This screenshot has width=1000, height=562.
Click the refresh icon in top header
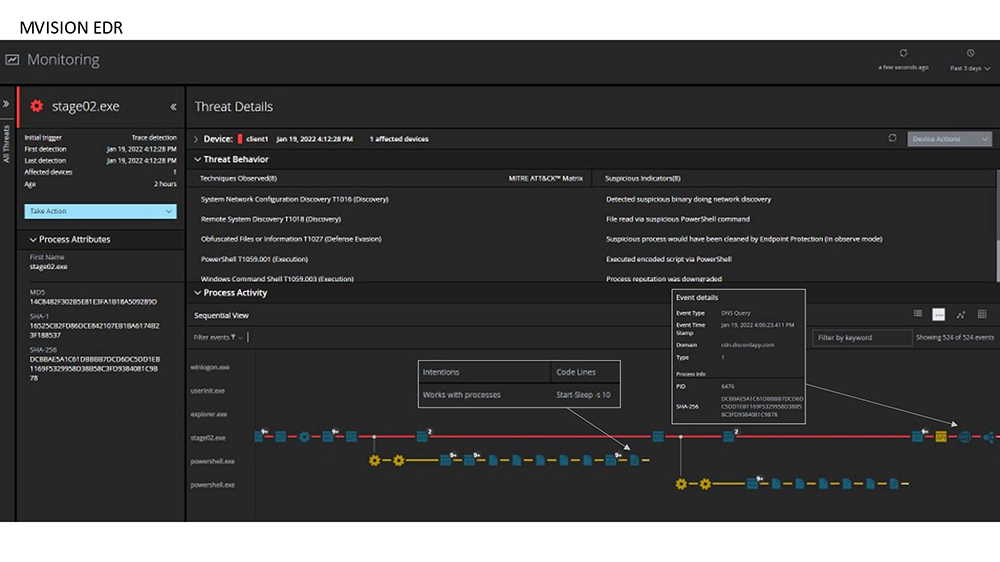pos(903,53)
